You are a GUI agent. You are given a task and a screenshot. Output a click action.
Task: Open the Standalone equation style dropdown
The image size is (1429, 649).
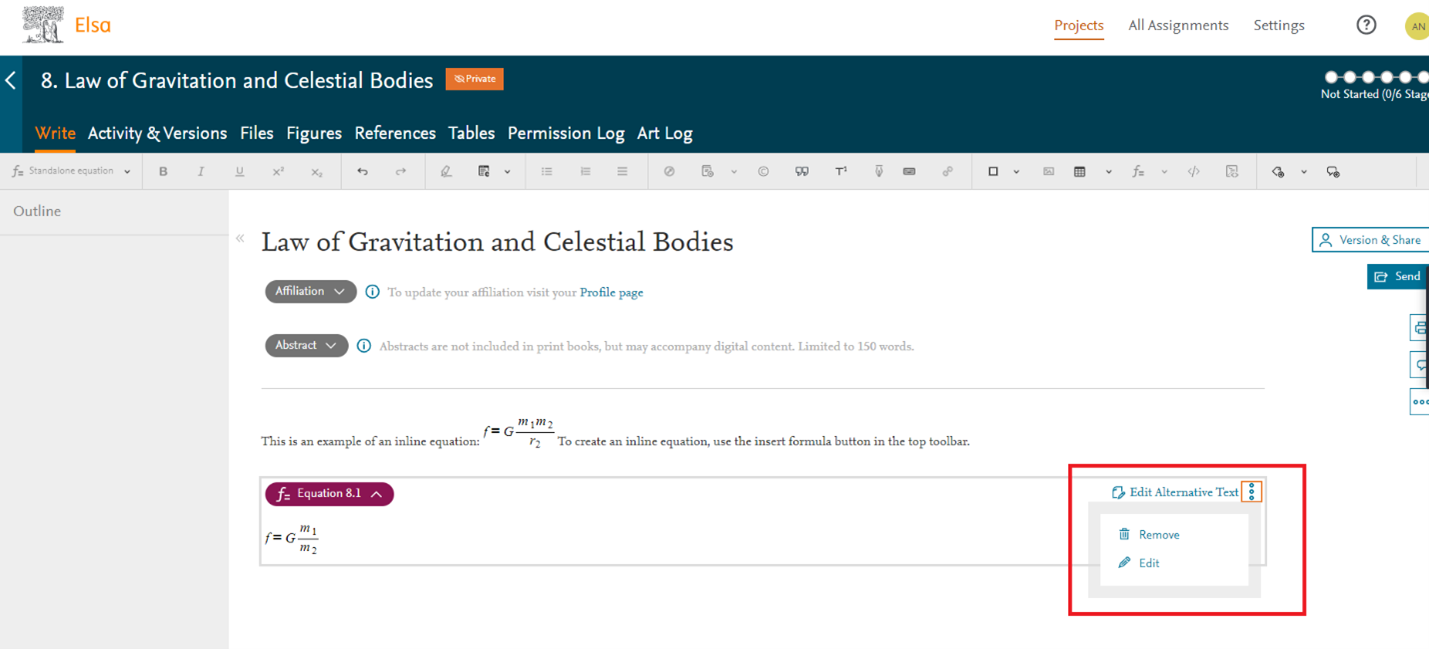click(70, 171)
